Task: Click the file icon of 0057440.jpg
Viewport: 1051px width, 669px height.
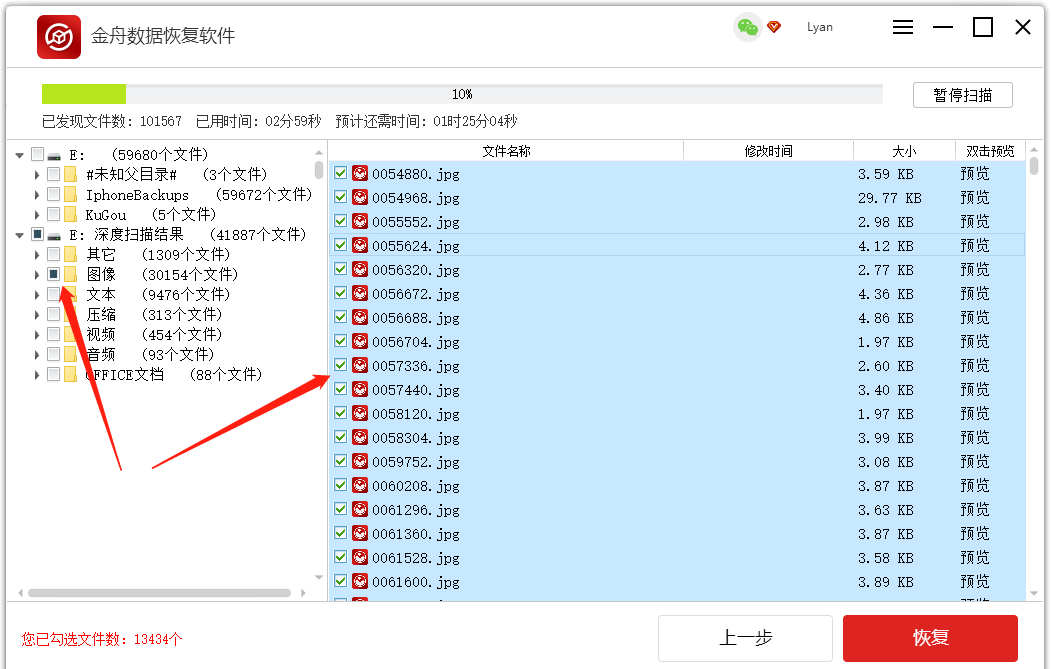Action: click(361, 389)
